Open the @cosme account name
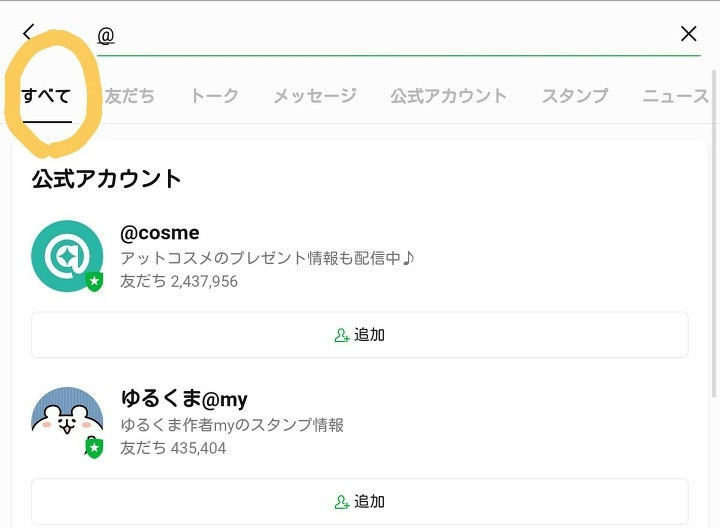The image size is (720, 528). 160,234
